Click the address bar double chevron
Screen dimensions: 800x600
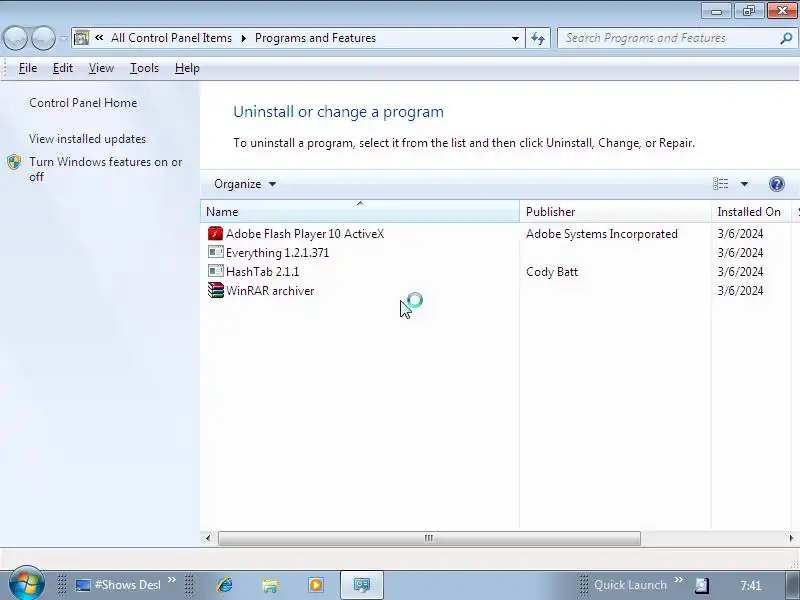point(99,38)
